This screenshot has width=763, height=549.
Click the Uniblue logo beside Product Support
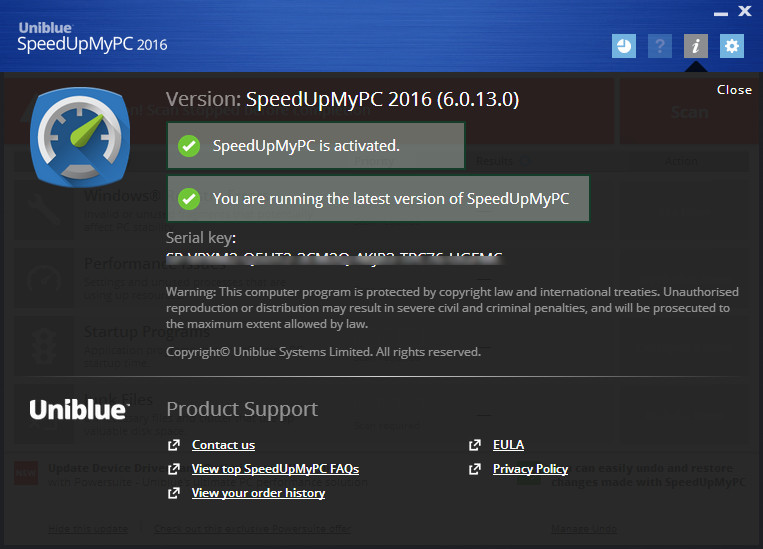pyautogui.click(x=79, y=409)
